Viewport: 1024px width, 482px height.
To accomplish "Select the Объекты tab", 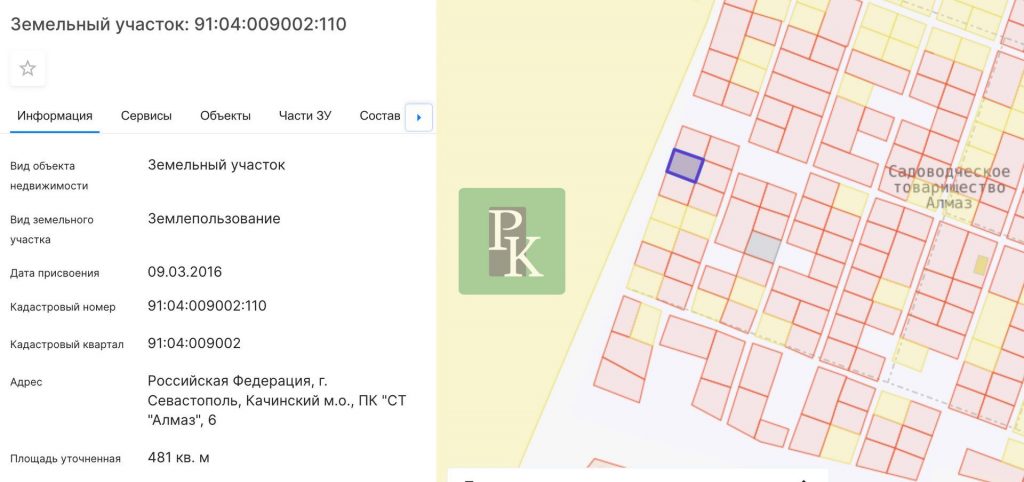I will tap(225, 116).
